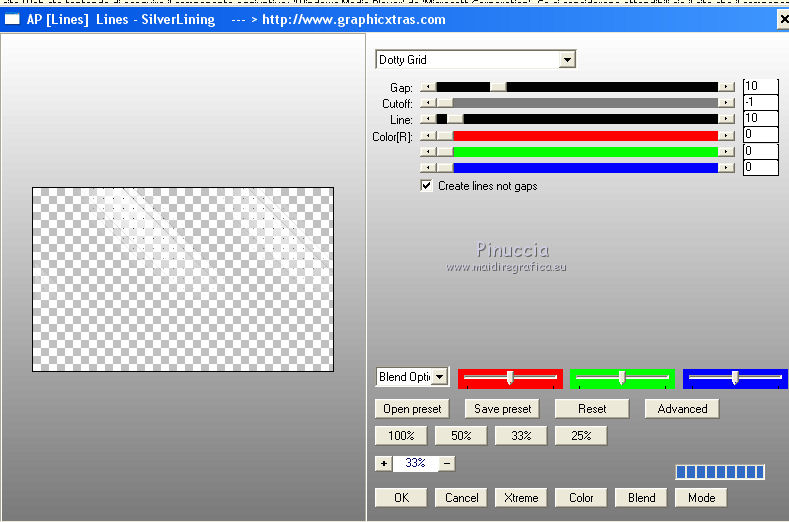The image size is (789, 522).
Task: Click the window system menu icon
Action: pos(12,20)
